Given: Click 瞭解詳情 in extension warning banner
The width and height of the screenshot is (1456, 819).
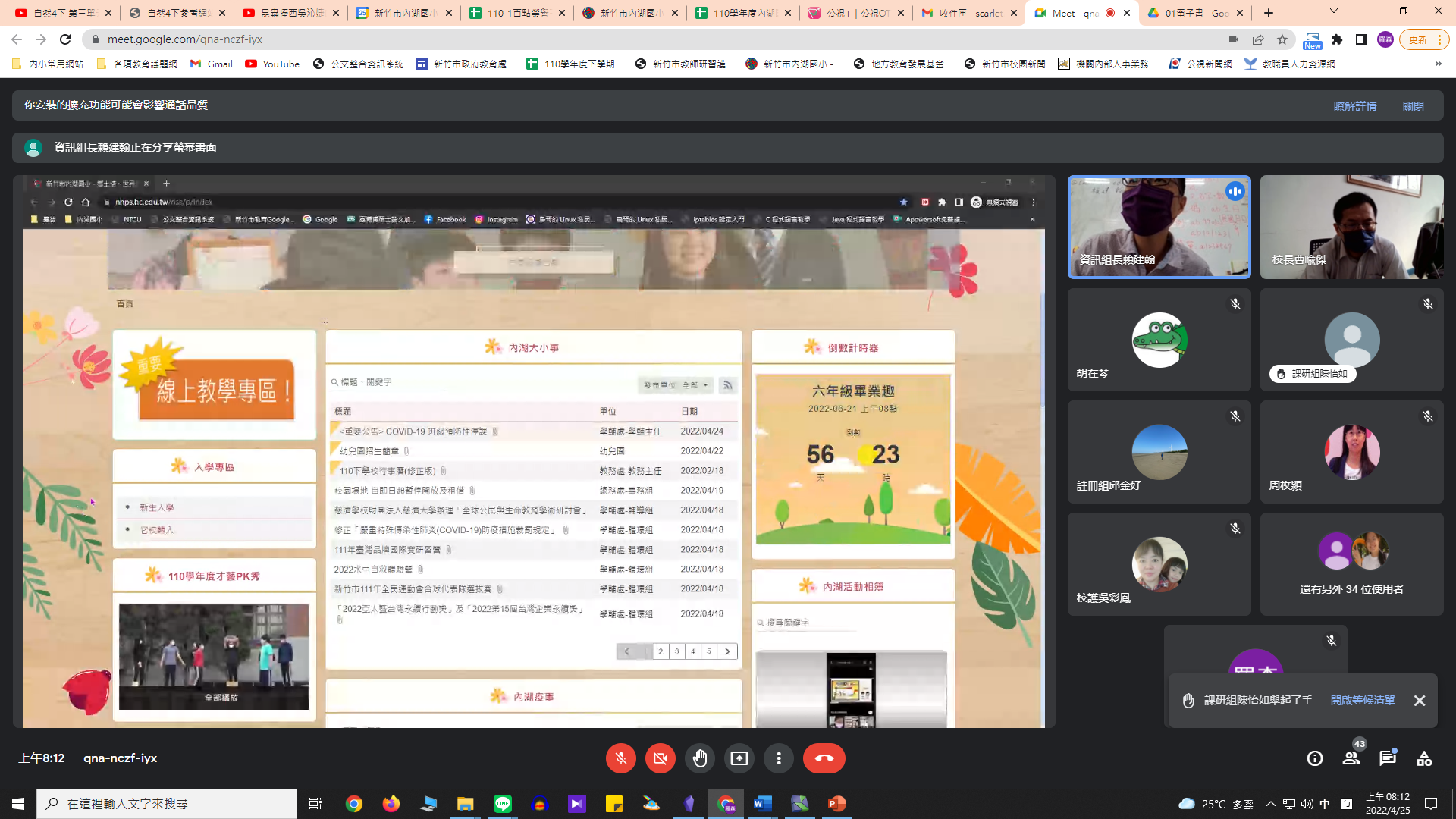Looking at the screenshot, I should [x=1354, y=106].
